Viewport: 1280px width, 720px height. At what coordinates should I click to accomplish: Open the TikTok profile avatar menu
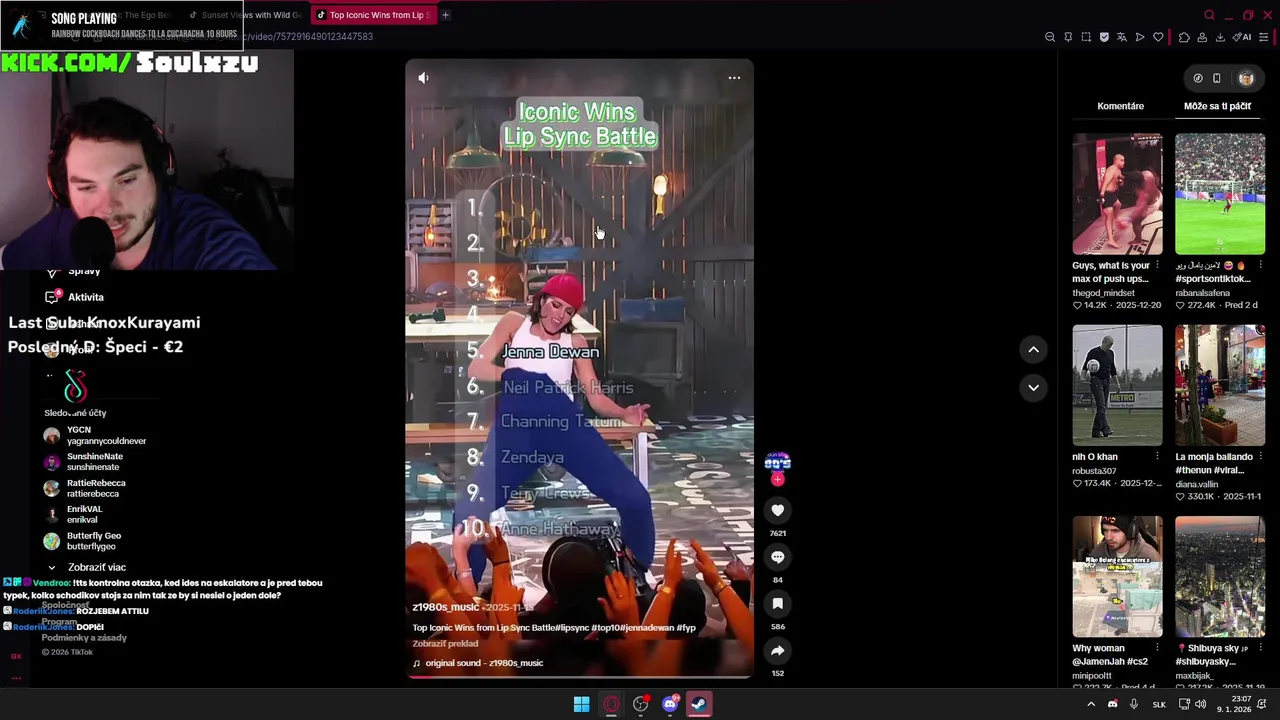(1246, 78)
